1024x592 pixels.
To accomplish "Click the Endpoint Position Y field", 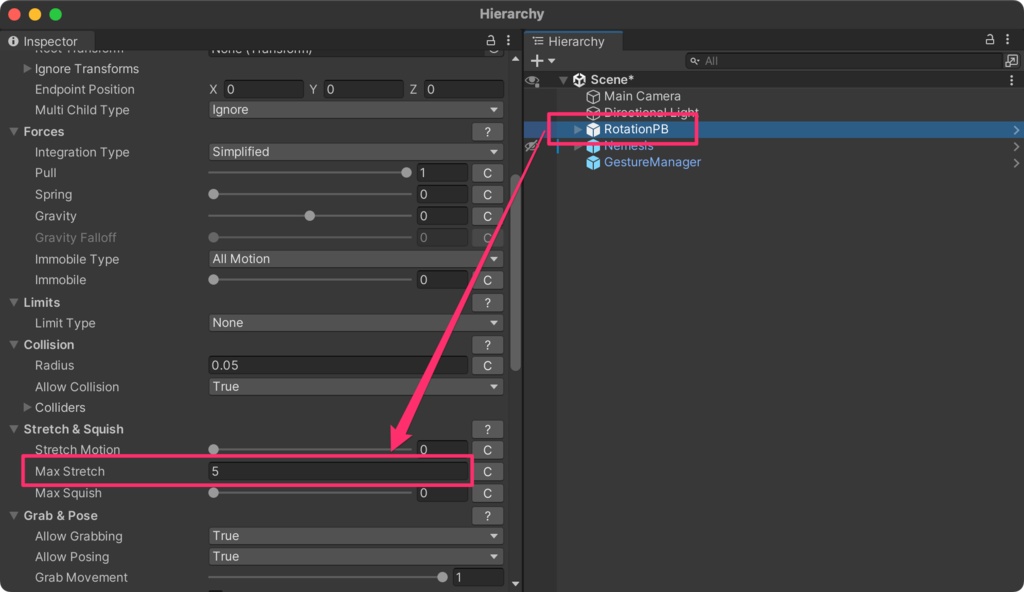I will tap(363, 89).
